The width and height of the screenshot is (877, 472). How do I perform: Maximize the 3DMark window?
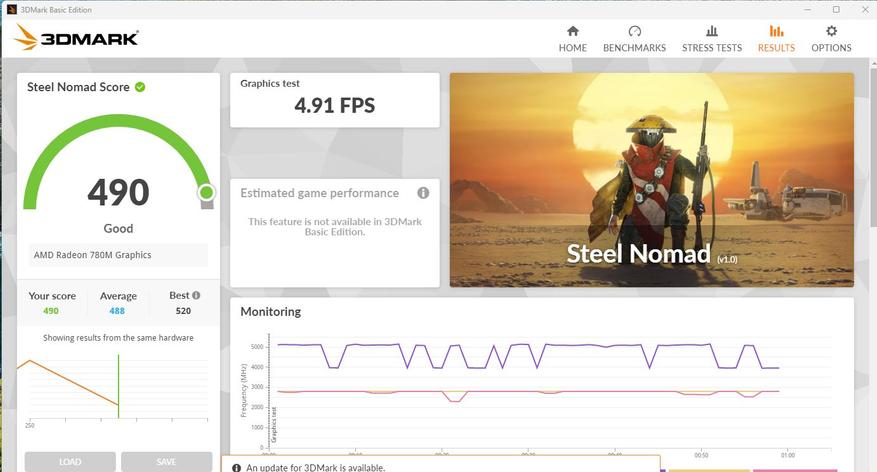click(x=836, y=10)
